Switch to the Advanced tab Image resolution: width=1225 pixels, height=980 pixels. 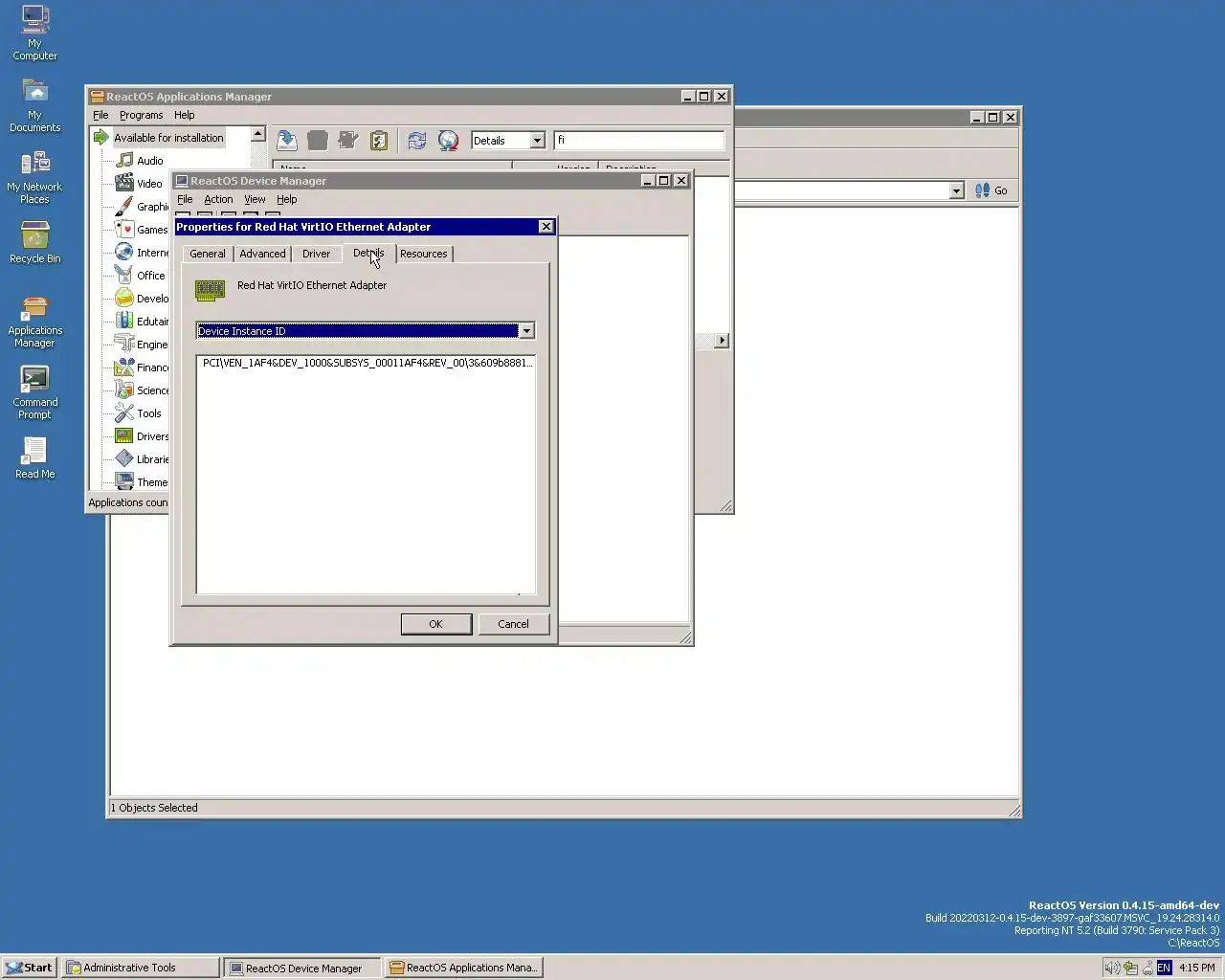pyautogui.click(x=262, y=254)
